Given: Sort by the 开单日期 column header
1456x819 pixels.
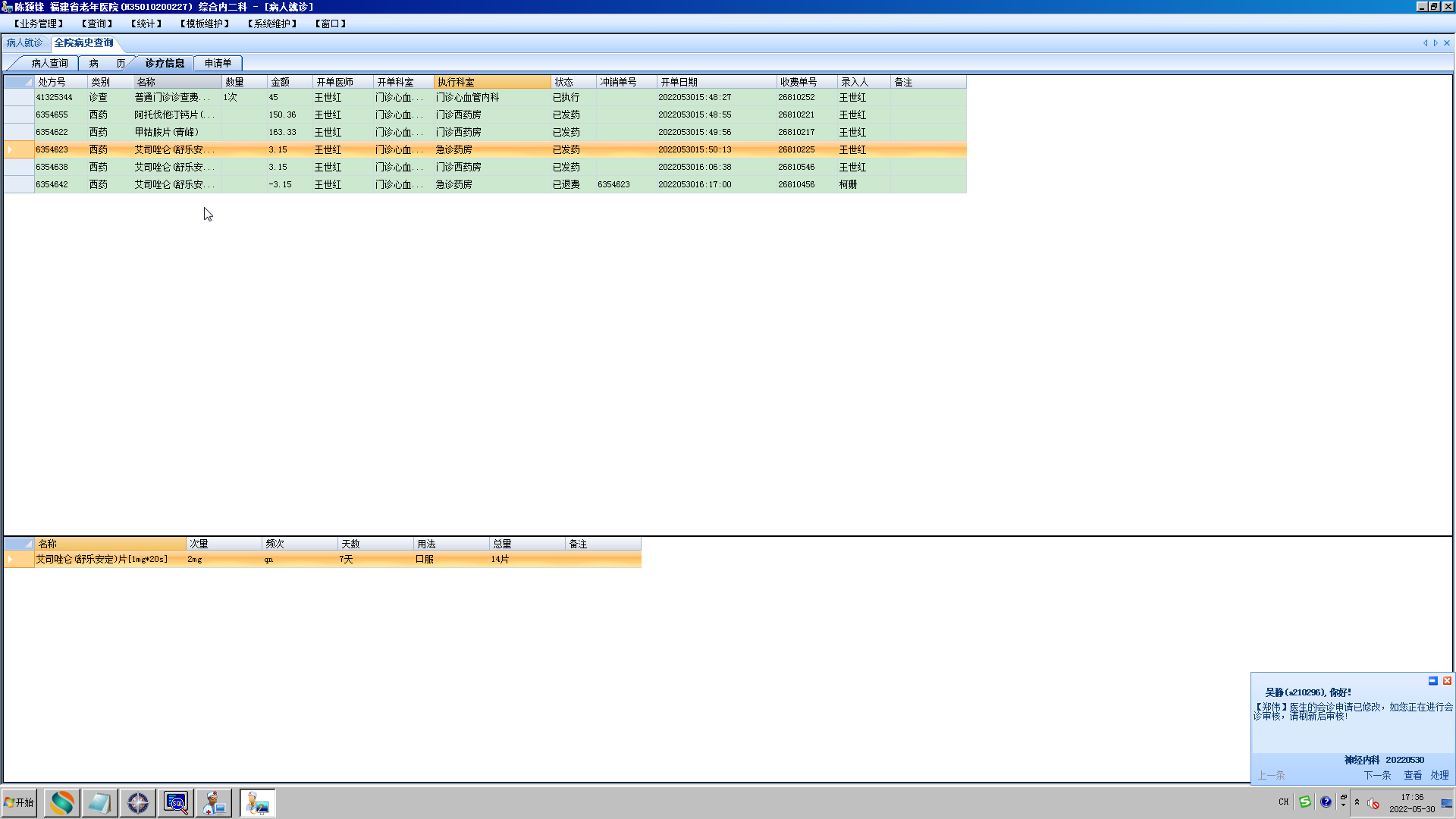Looking at the screenshot, I should [716, 82].
